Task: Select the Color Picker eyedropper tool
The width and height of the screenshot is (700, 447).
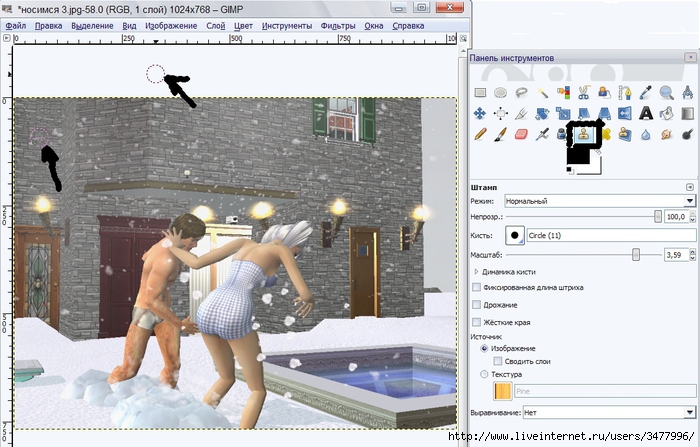Action: coord(646,93)
